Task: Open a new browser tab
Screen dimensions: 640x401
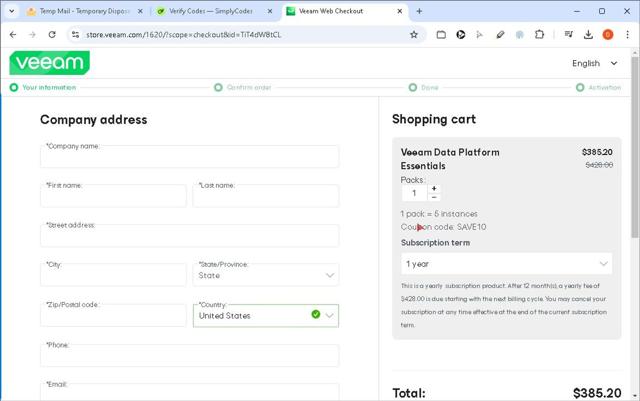Action: (x=419, y=11)
